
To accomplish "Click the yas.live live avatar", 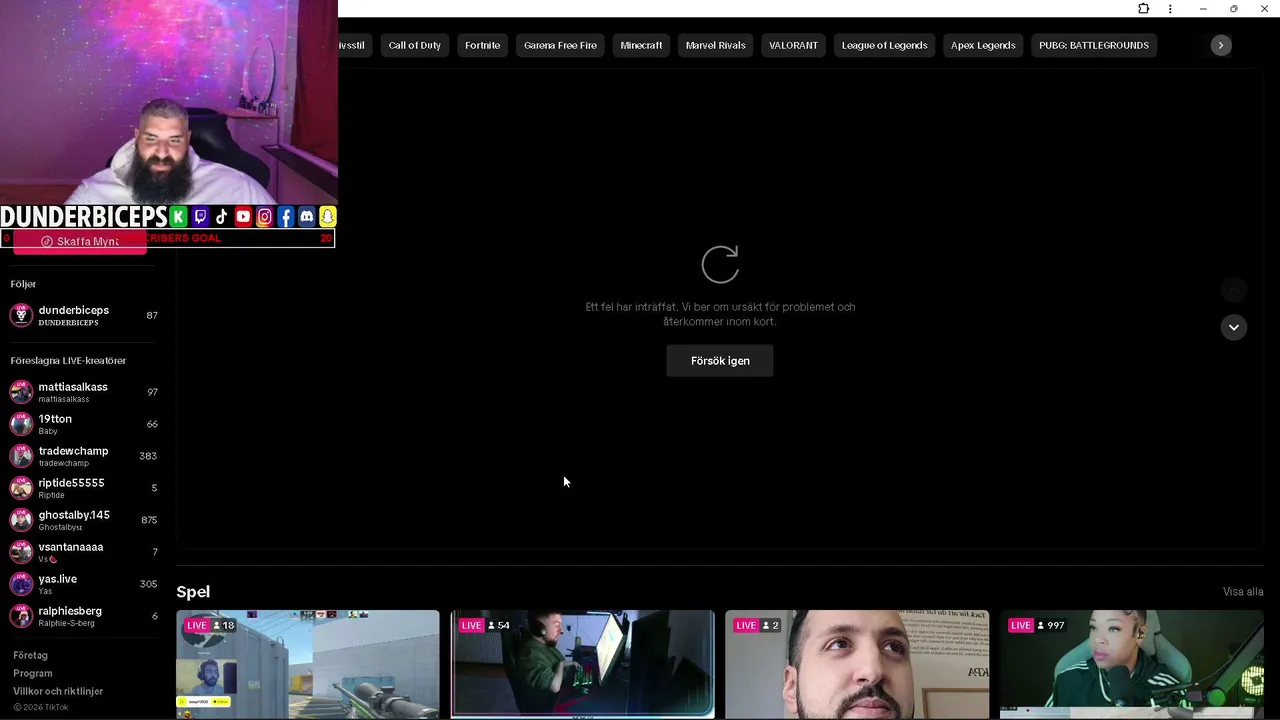I will coord(21,584).
